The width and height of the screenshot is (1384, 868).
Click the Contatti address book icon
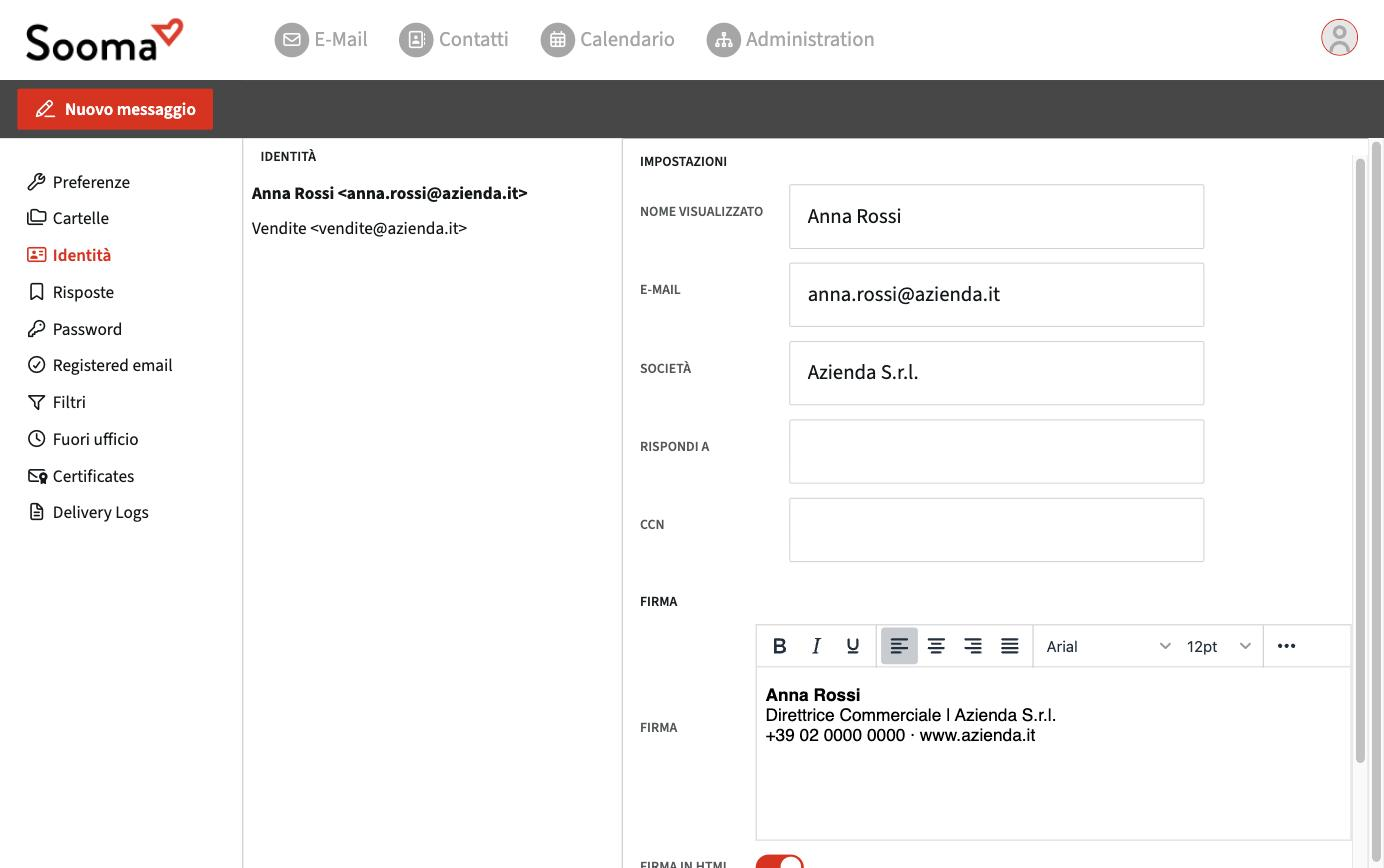(416, 40)
